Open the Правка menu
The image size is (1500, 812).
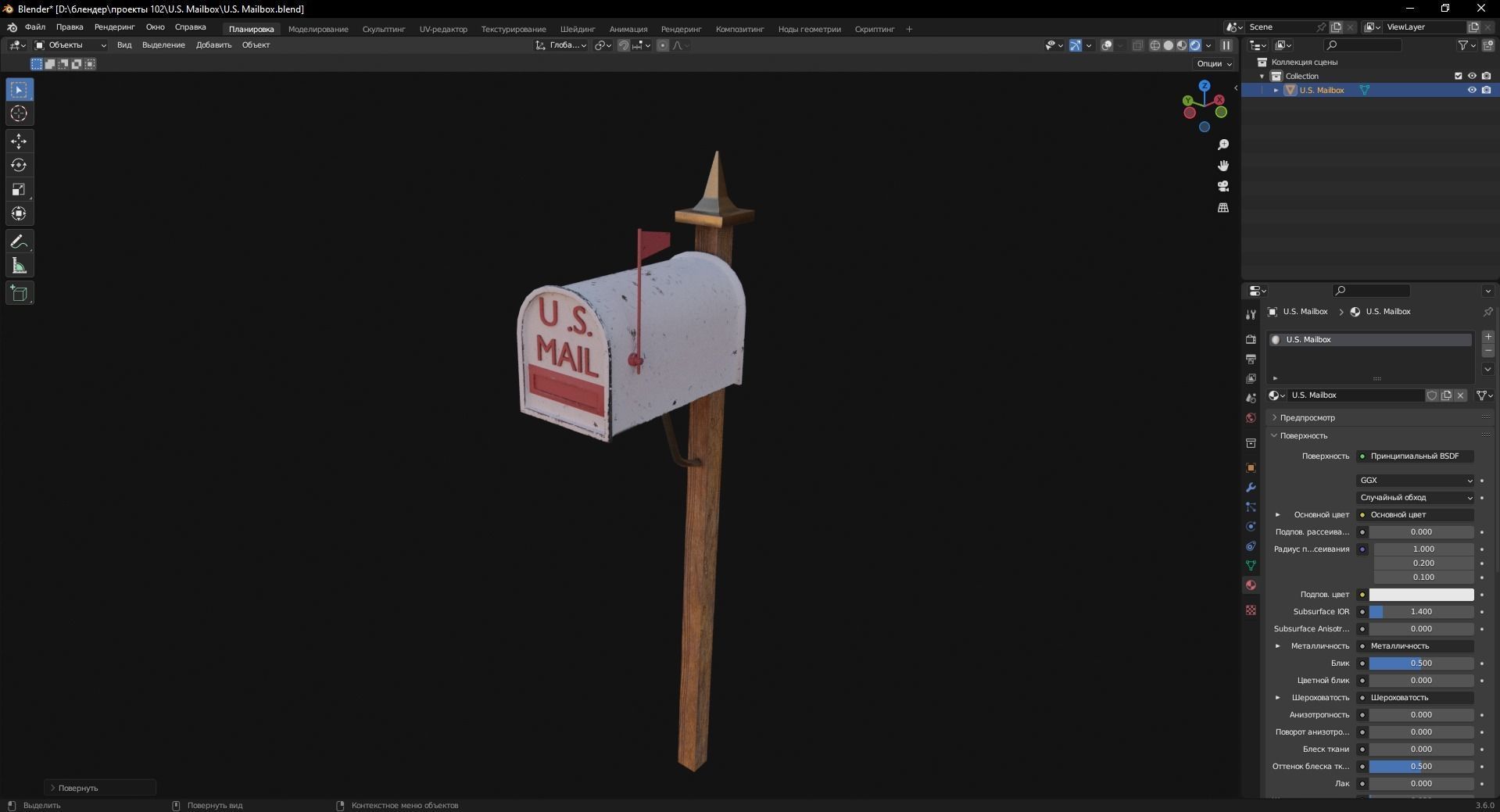point(70,27)
